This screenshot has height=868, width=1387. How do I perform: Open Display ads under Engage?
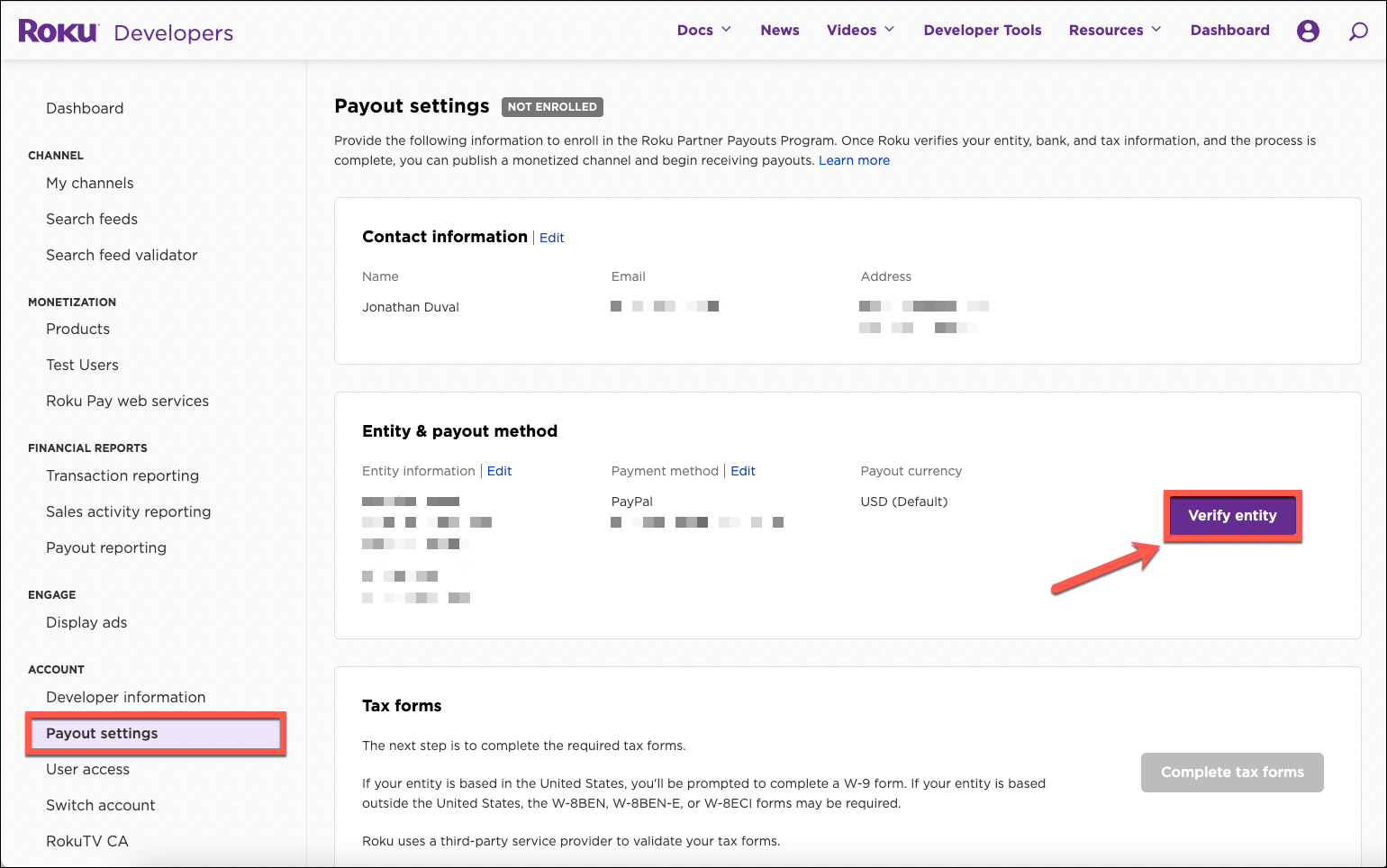pyautogui.click(x=86, y=622)
